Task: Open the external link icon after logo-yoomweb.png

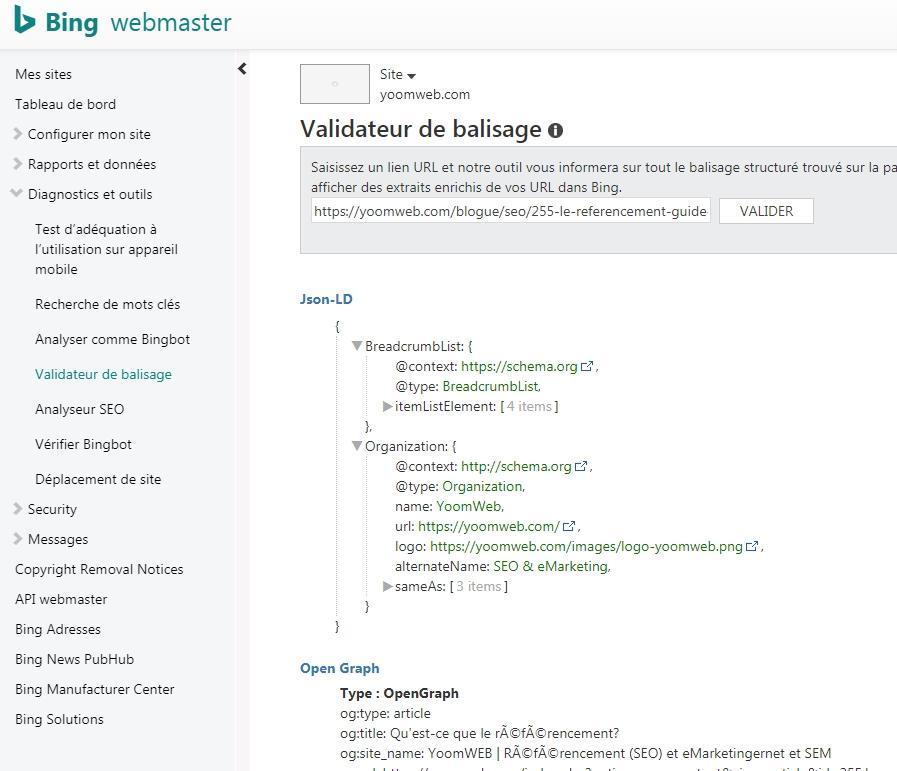Action: tap(753, 546)
